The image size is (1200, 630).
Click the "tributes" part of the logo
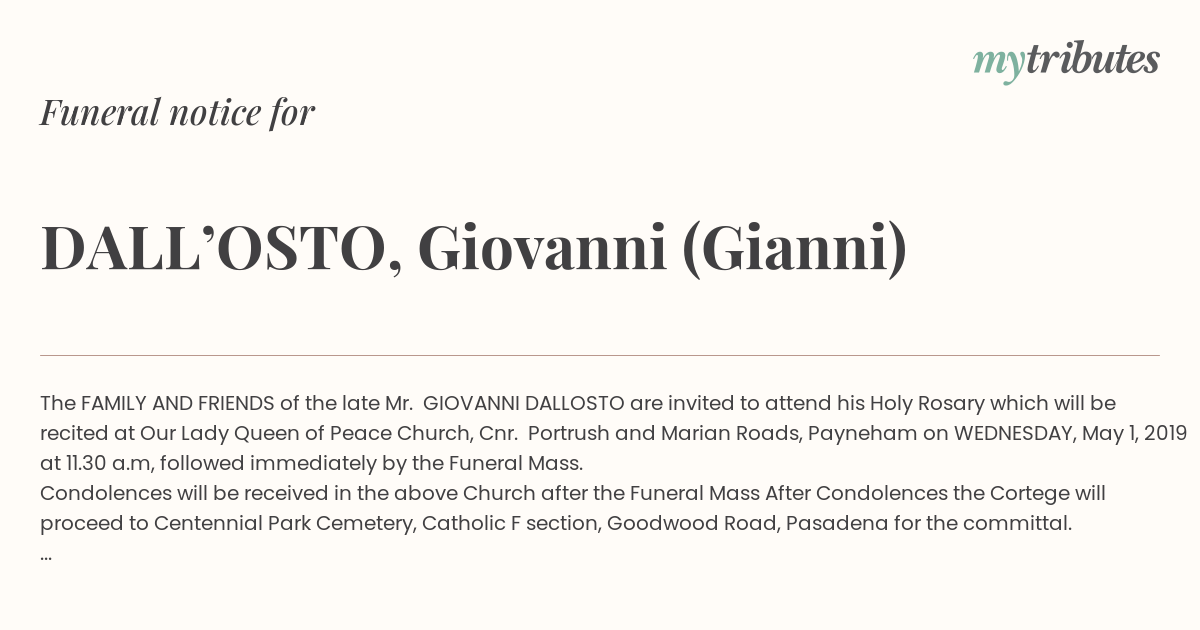pos(1092,59)
